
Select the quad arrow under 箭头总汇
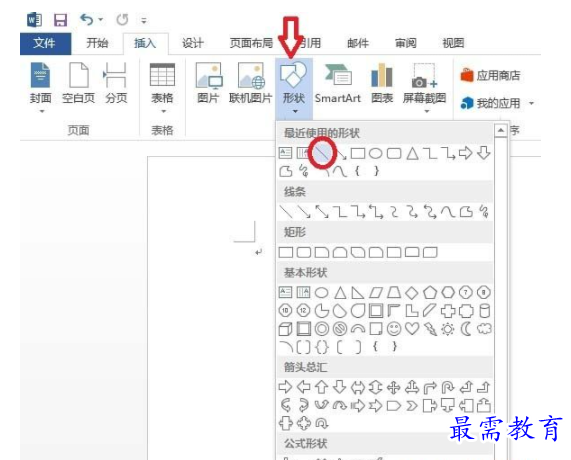point(394,387)
